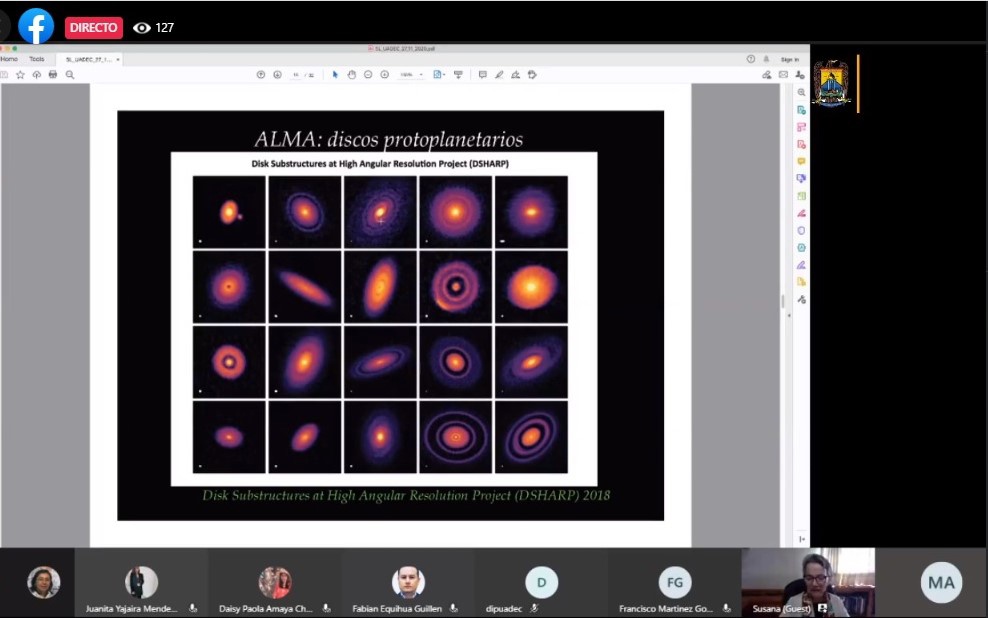Select the arrow selection tool
Screen dimensions: 988x618
pyautogui.click(x=335, y=75)
